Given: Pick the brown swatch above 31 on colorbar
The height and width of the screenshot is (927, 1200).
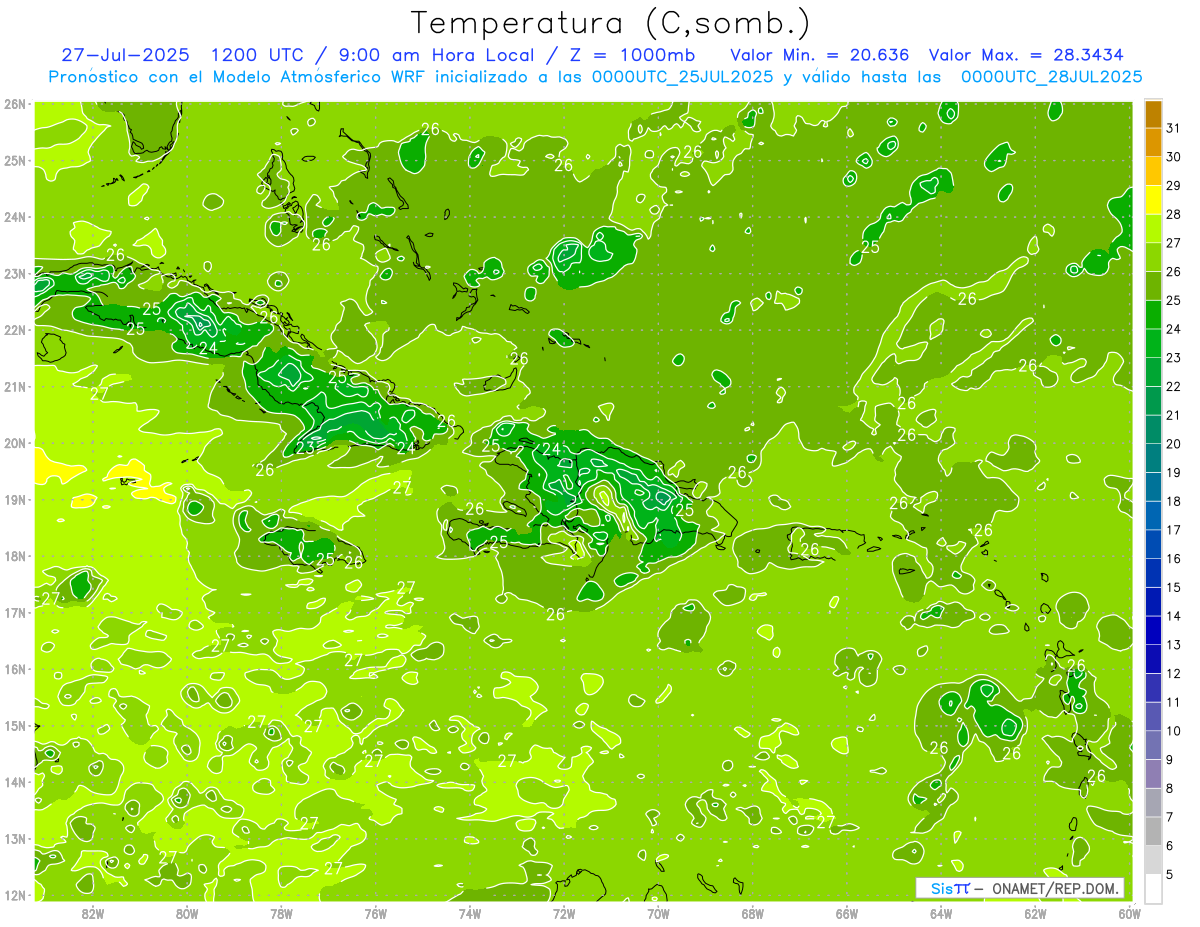Looking at the screenshot, I should [1153, 114].
